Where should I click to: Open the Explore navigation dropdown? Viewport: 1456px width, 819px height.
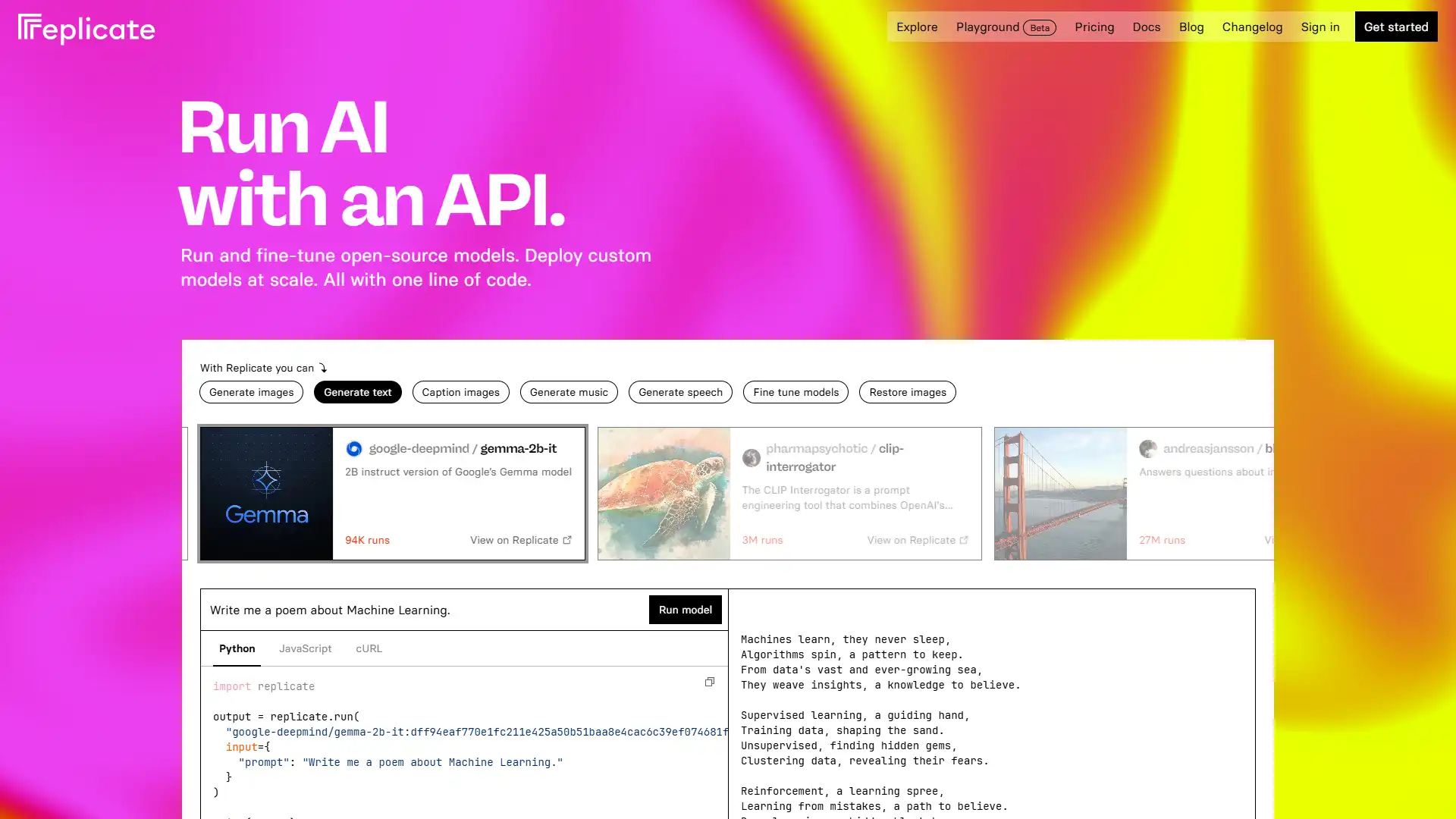pos(916,26)
